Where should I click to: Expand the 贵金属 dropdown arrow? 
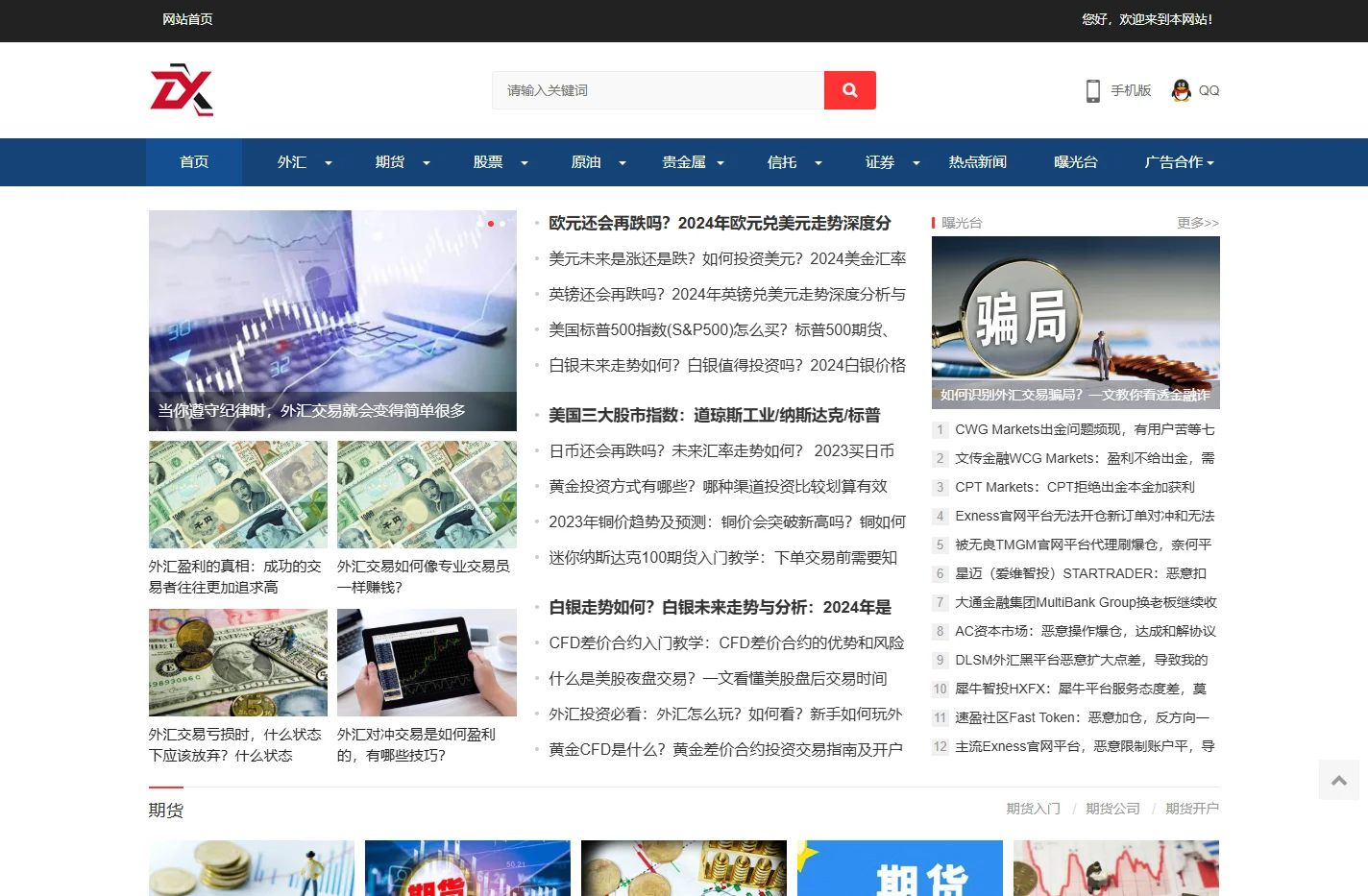pos(721,163)
